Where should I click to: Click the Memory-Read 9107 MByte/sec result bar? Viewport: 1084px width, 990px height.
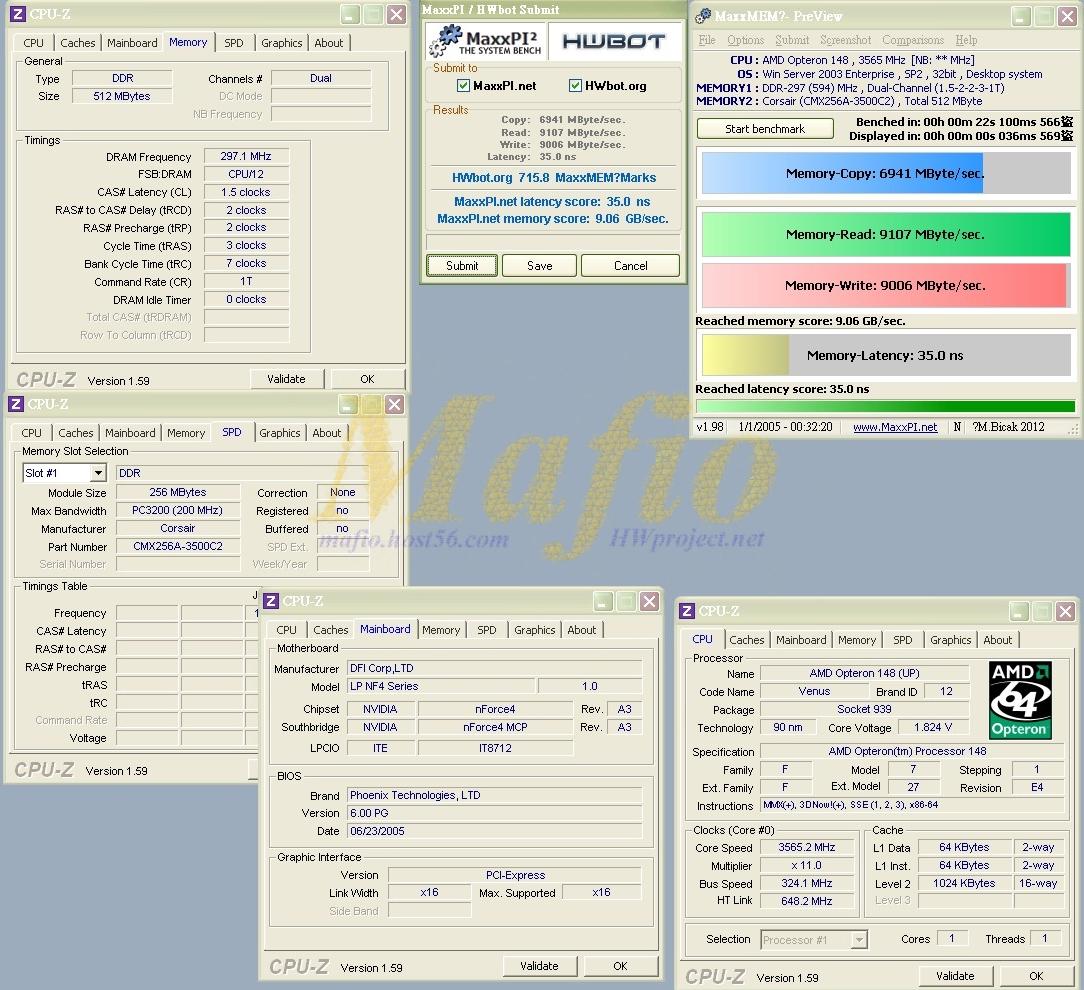click(x=886, y=234)
